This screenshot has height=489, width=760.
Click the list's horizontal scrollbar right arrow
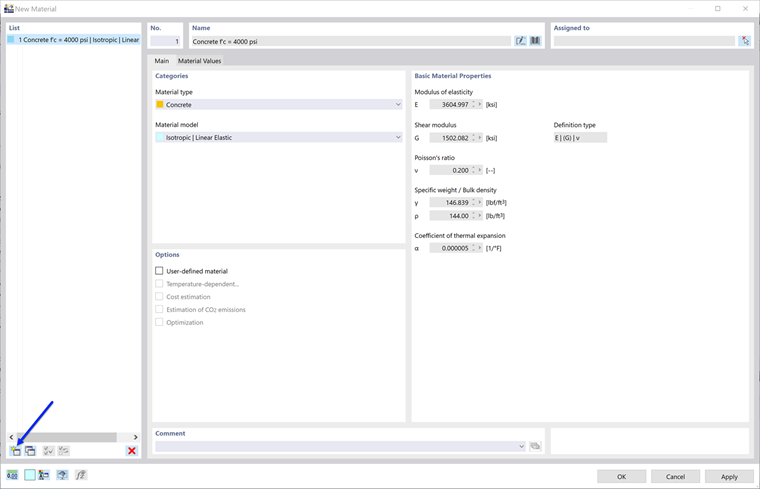135,437
